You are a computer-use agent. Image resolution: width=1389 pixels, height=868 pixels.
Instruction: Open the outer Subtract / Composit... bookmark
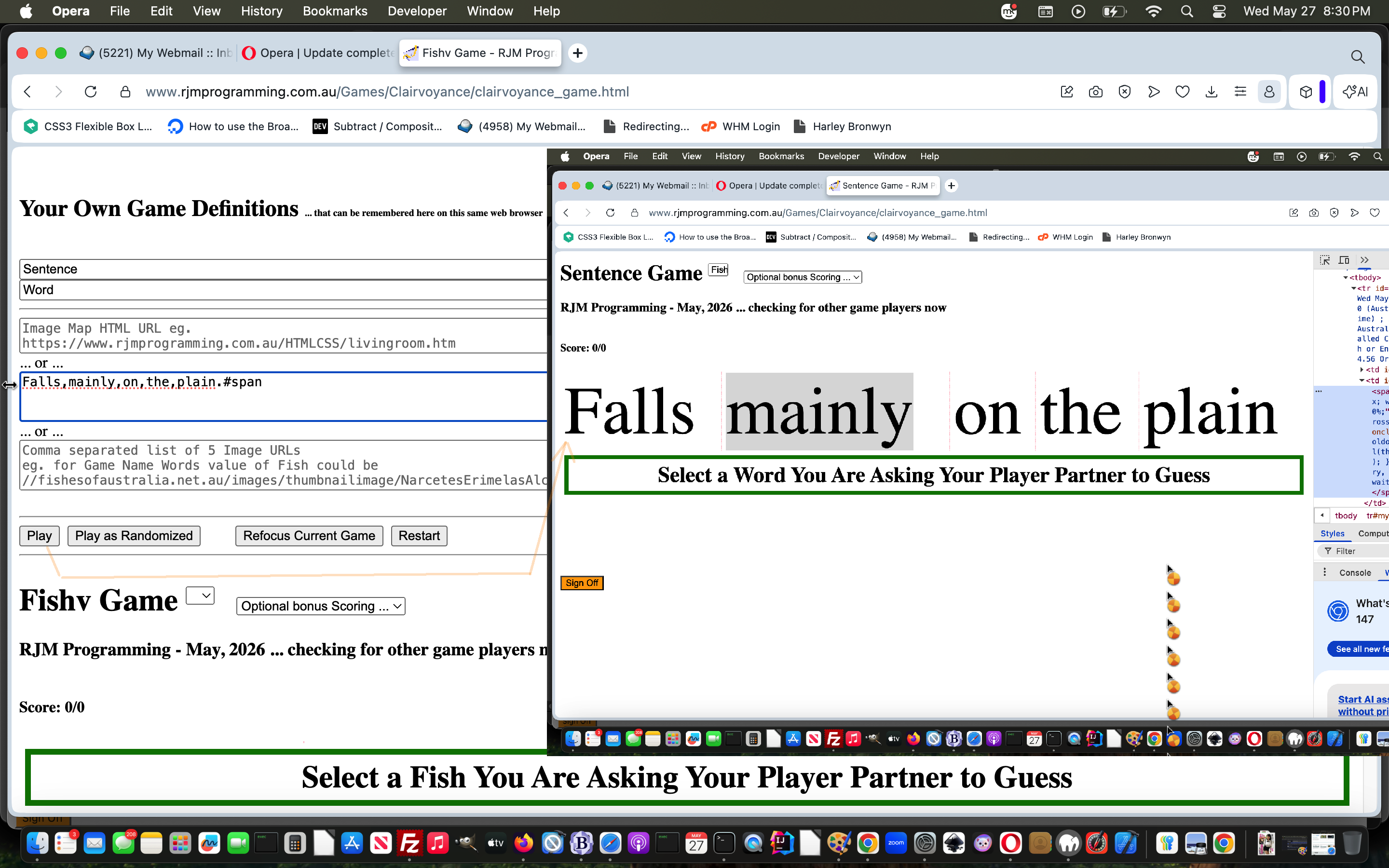(377, 126)
